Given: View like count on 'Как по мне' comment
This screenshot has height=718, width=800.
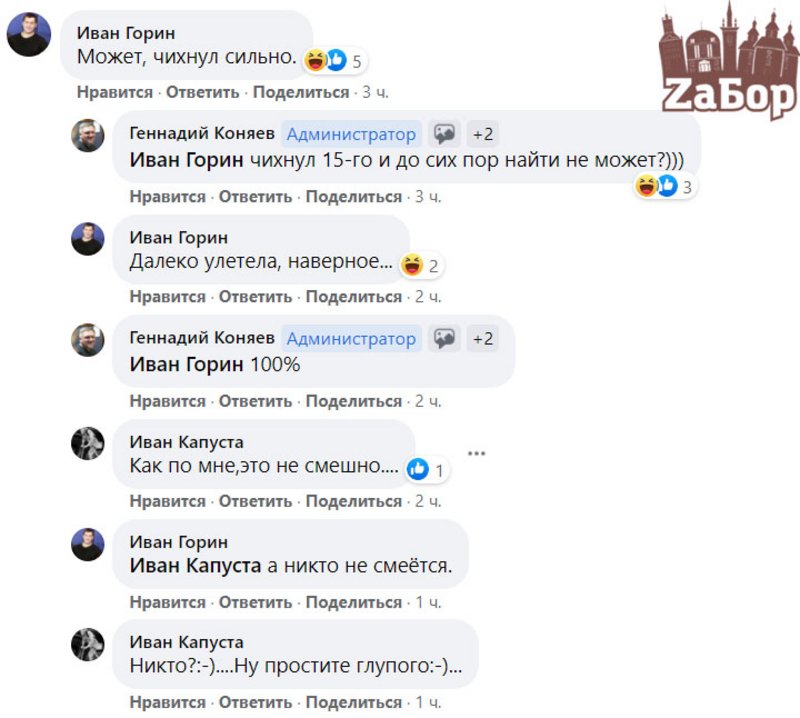Looking at the screenshot, I should (x=426, y=469).
